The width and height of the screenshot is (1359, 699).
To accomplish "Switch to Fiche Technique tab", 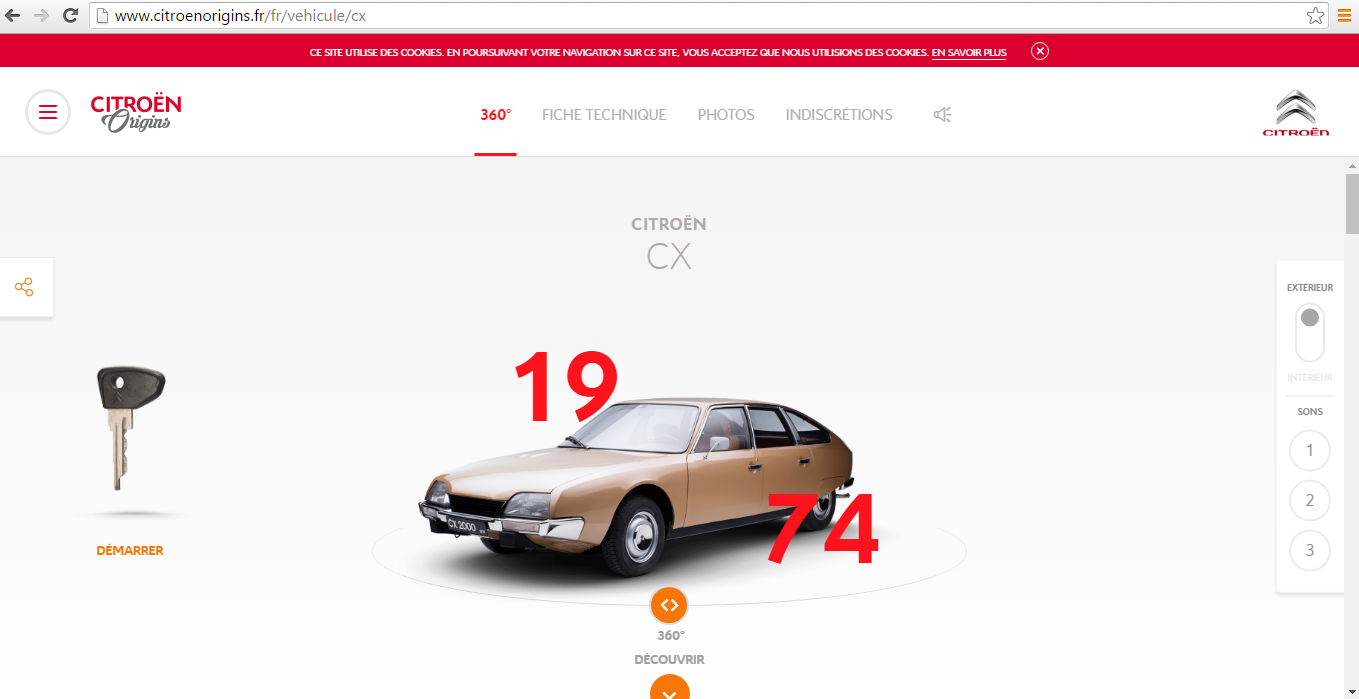I will [604, 115].
